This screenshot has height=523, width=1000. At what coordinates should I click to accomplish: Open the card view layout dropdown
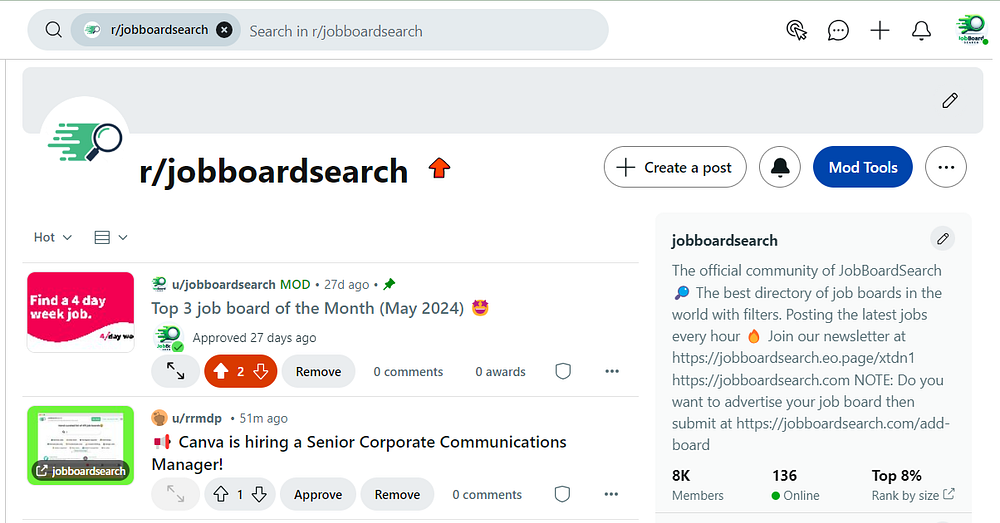click(x=110, y=237)
